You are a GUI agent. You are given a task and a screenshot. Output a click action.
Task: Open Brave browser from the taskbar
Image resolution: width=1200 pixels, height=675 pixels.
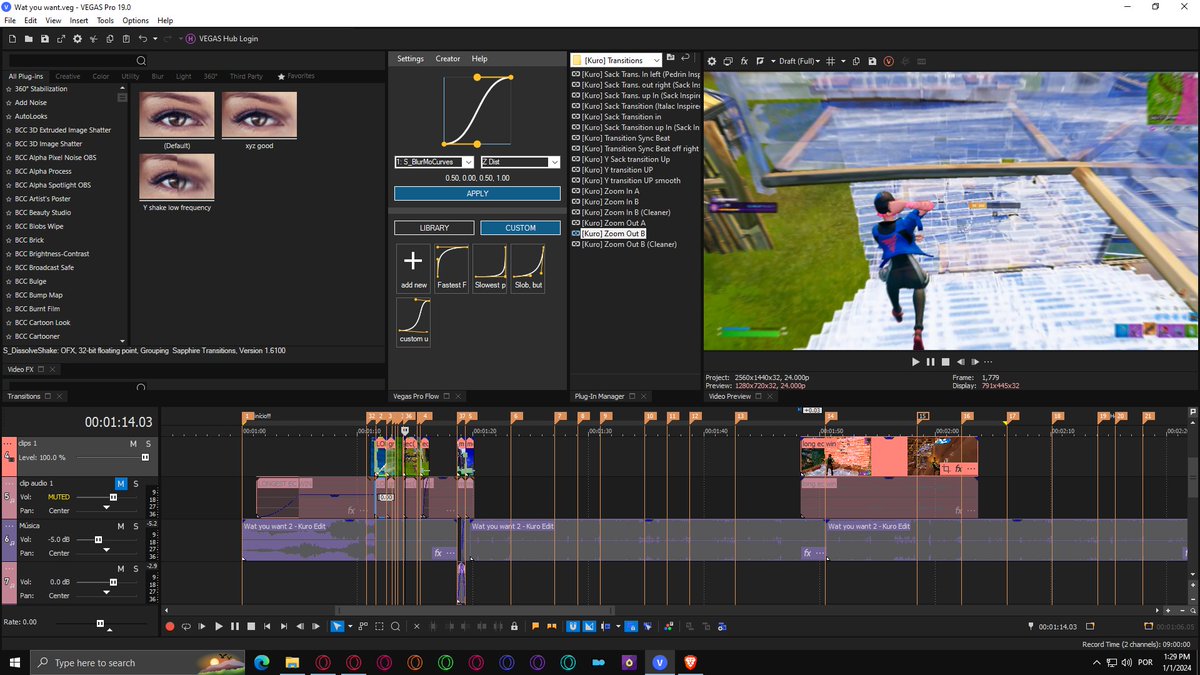(690, 662)
